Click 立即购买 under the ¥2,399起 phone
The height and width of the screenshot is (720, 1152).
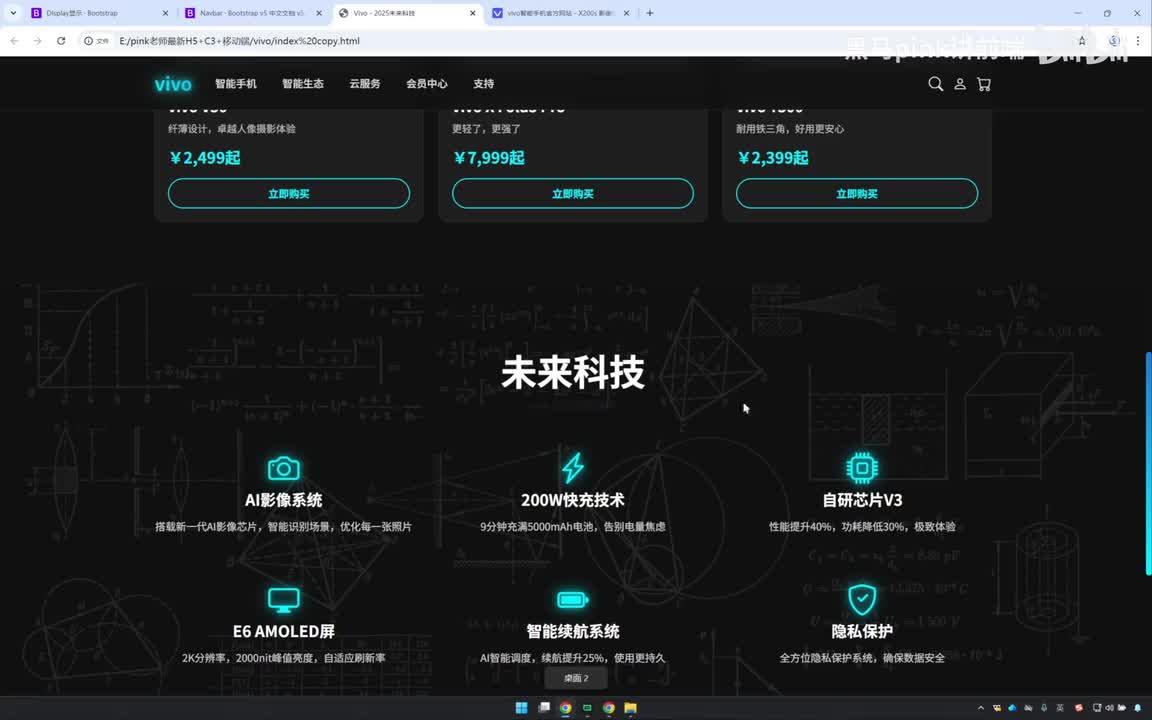coord(857,193)
